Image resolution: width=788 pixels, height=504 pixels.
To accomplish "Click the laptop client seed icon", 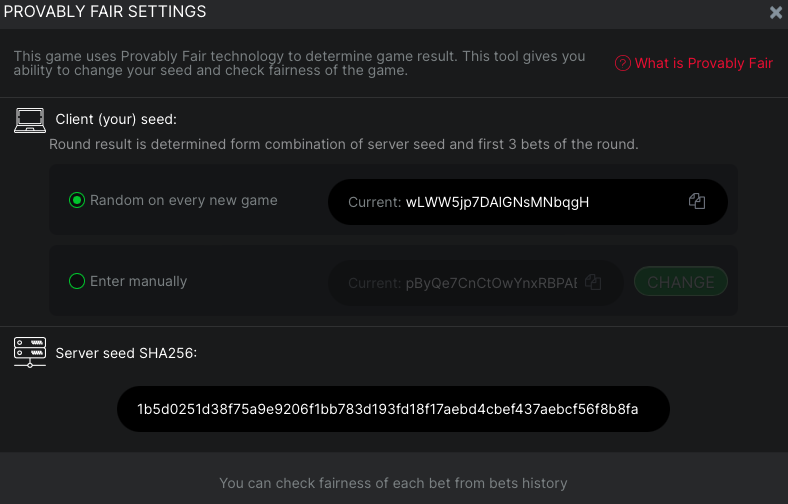I will (30, 121).
